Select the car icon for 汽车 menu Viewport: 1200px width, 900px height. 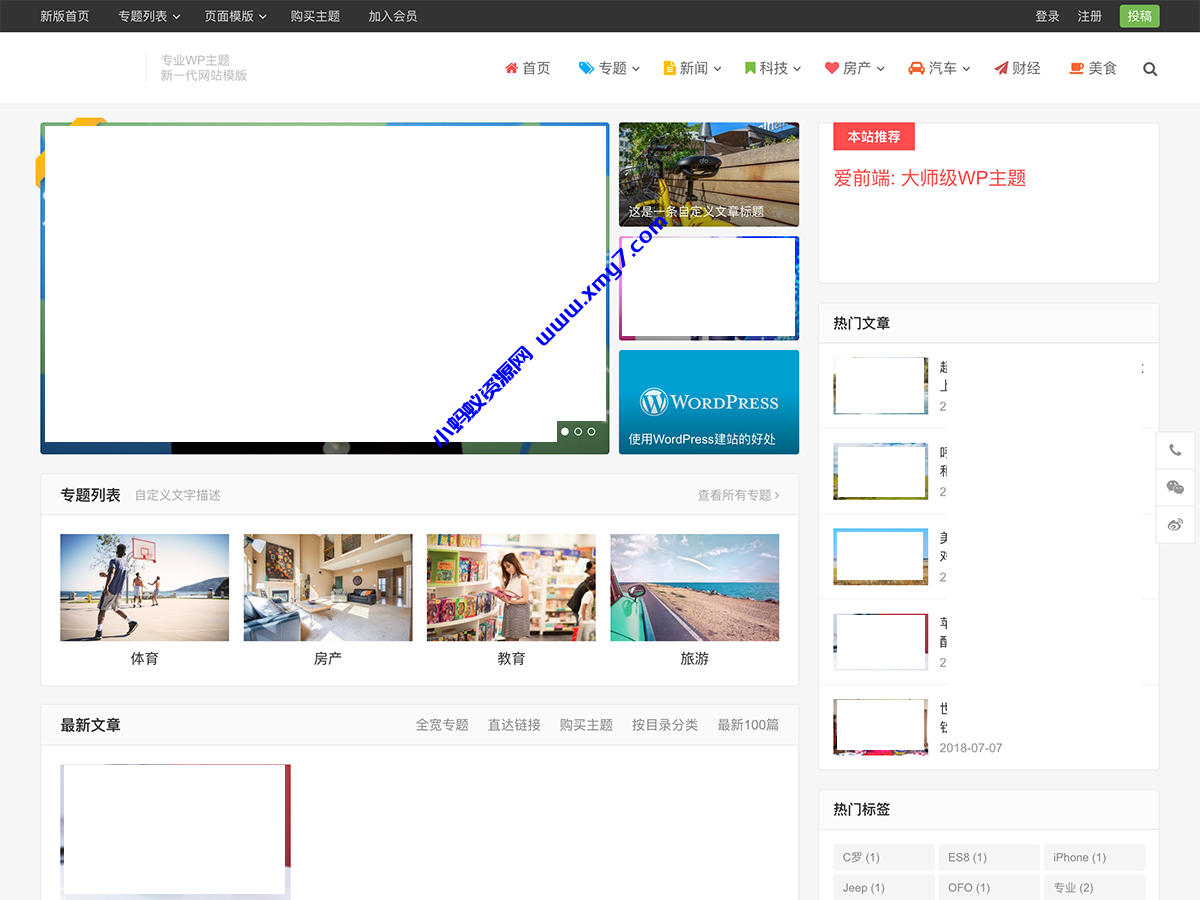[x=914, y=68]
